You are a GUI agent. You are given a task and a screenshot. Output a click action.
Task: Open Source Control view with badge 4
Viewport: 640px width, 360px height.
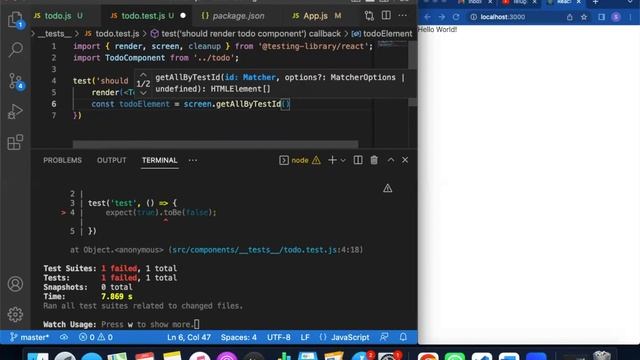coord(16,81)
